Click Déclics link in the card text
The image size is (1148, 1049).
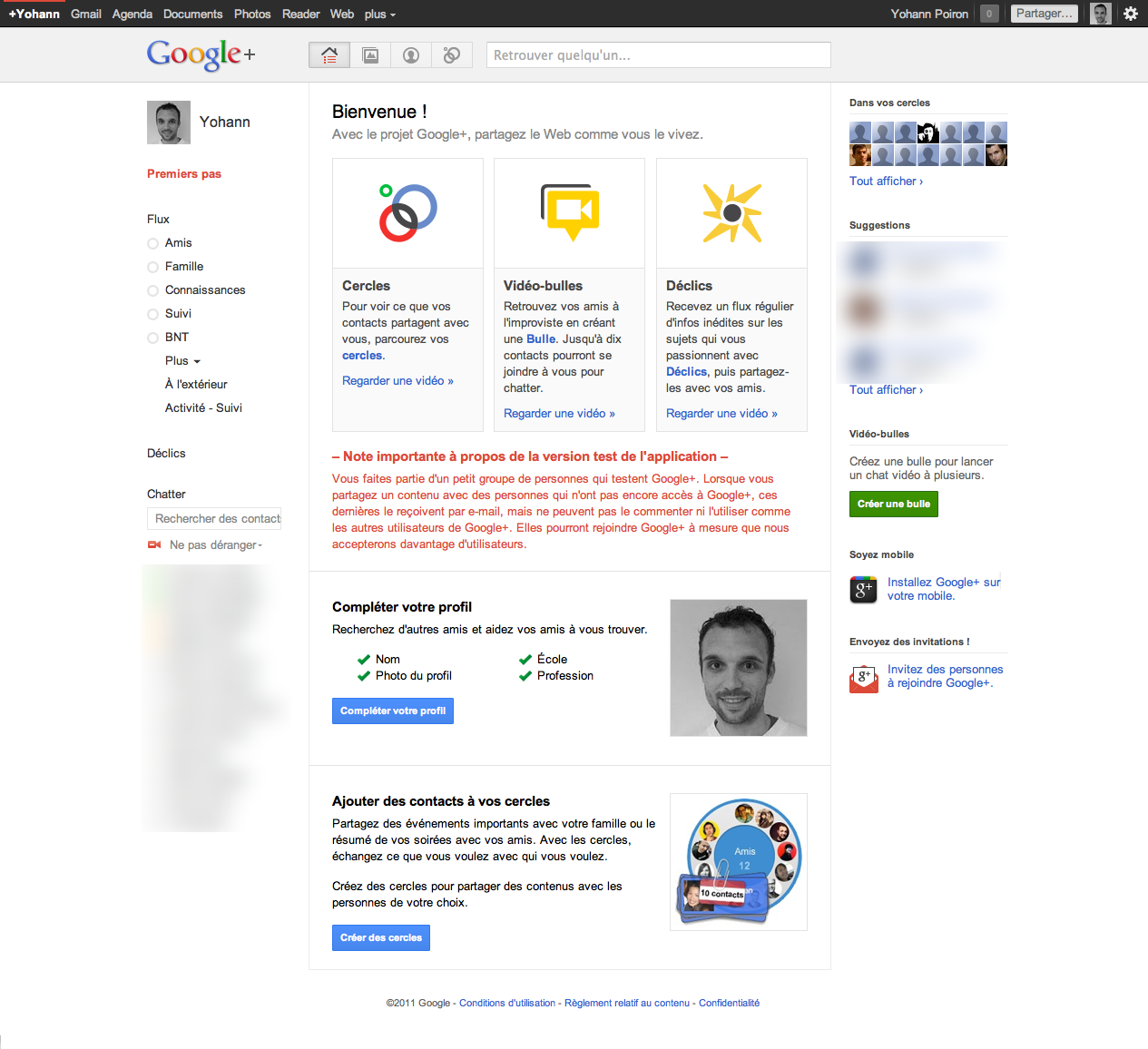686,372
